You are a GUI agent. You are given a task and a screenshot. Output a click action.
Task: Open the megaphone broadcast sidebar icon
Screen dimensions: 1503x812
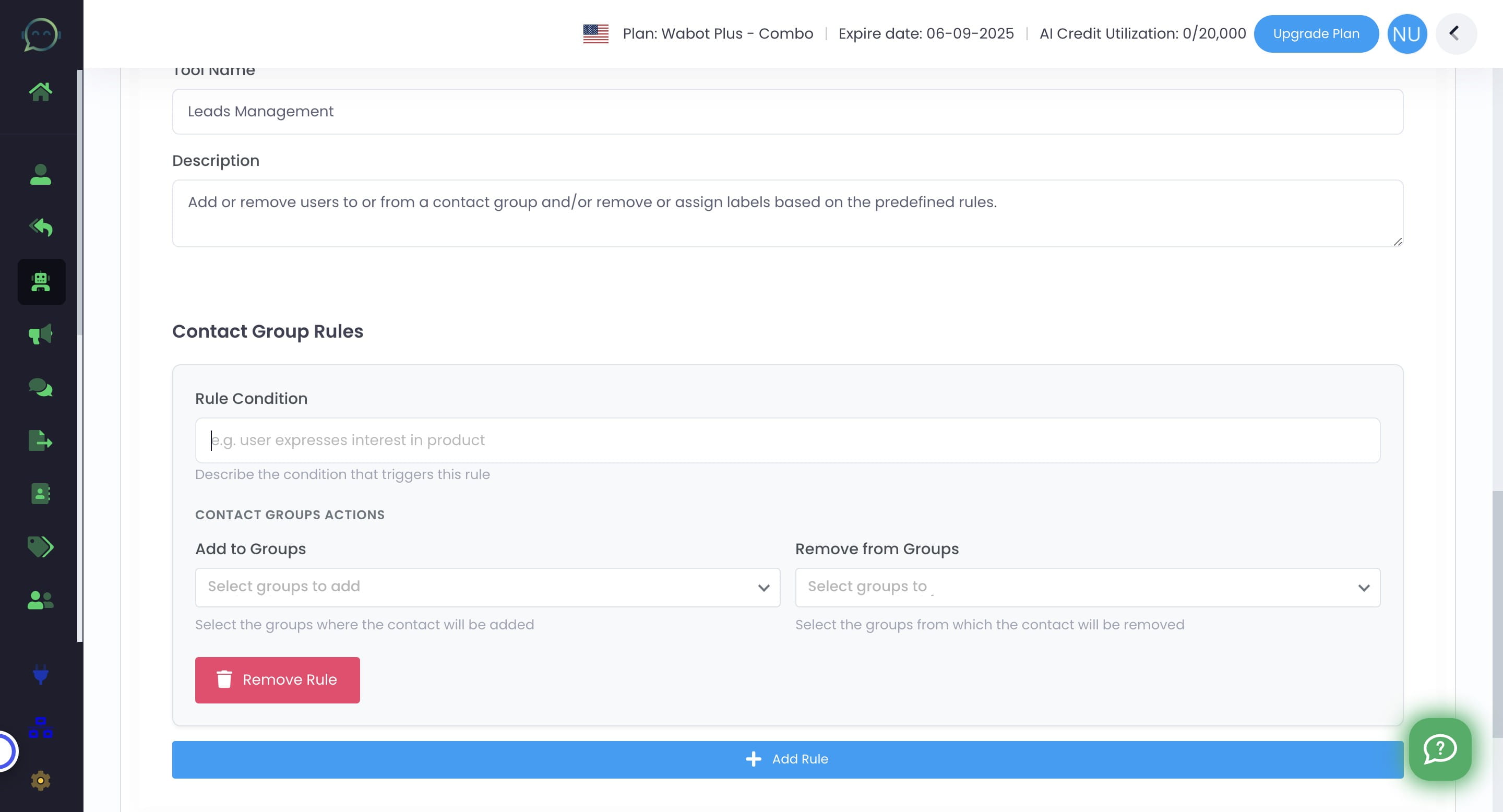coord(40,335)
